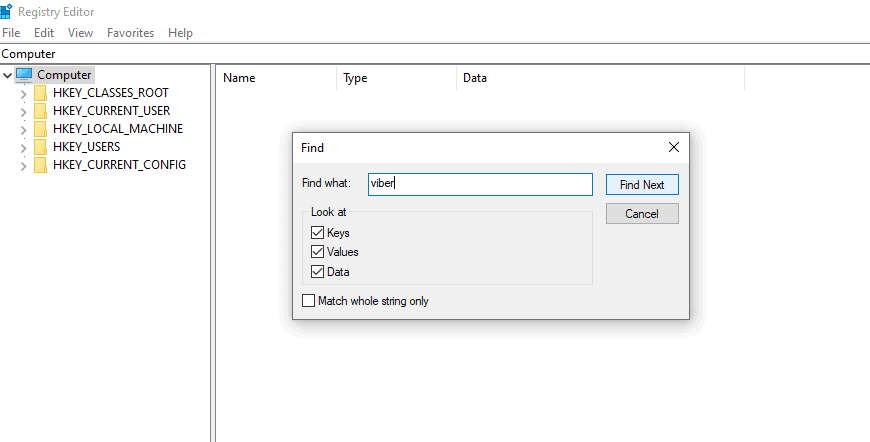The width and height of the screenshot is (870, 442).
Task: Uncheck the Keys checkbox
Action: (318, 233)
